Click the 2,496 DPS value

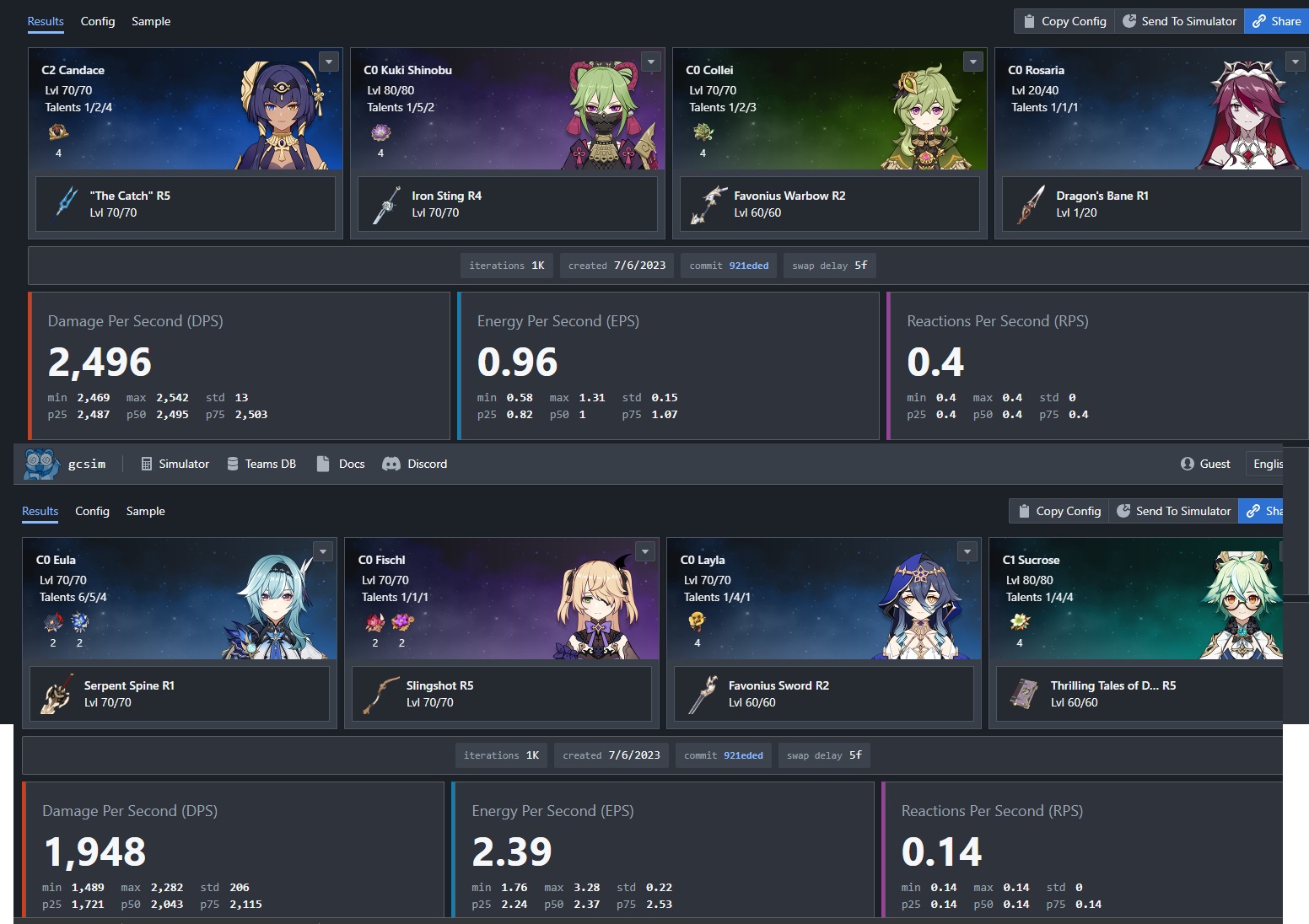click(100, 362)
